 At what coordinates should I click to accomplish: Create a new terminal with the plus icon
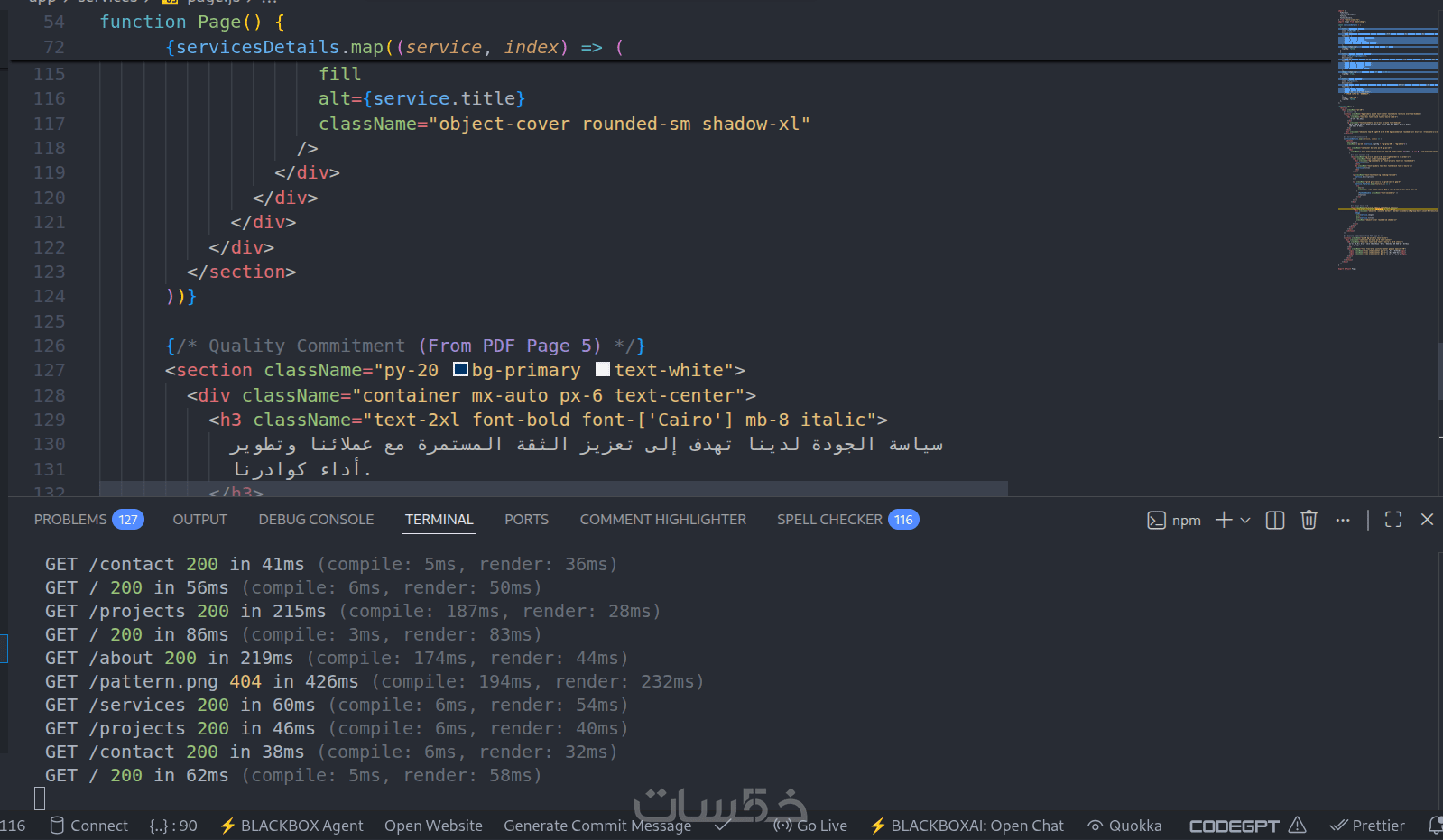pos(1224,520)
